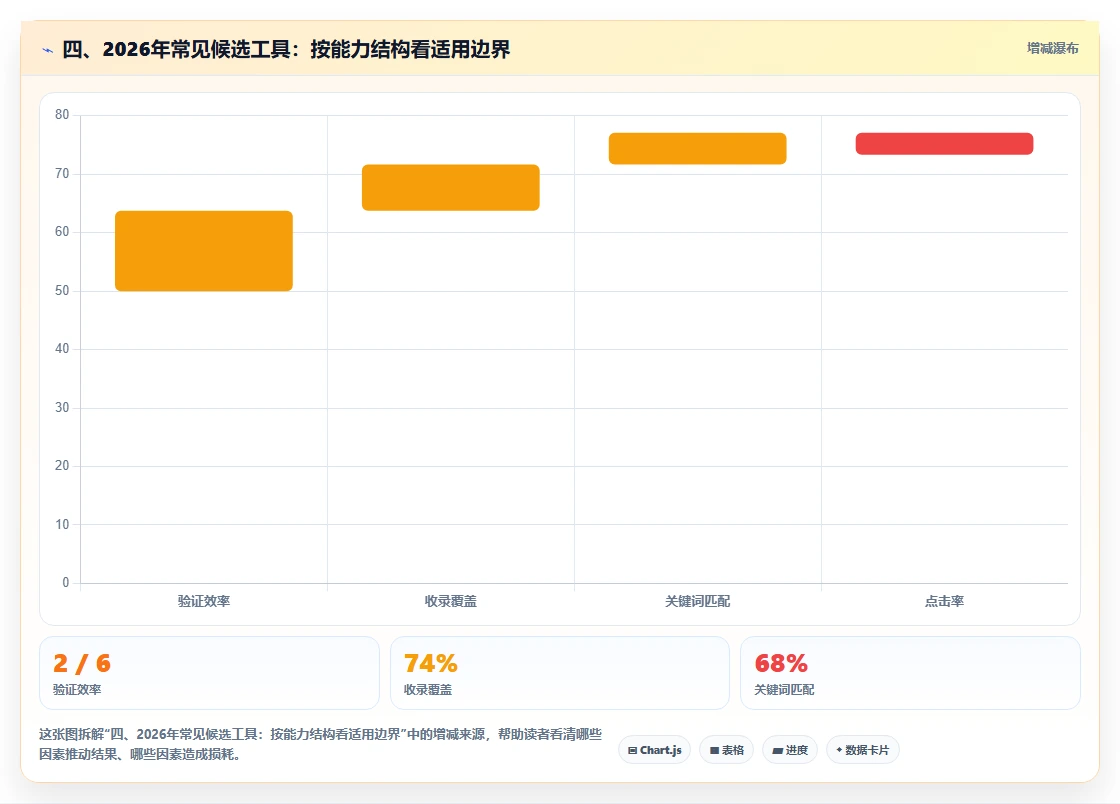Click the Chart.js tag chip
The width and height of the screenshot is (1120, 804).
(x=654, y=750)
